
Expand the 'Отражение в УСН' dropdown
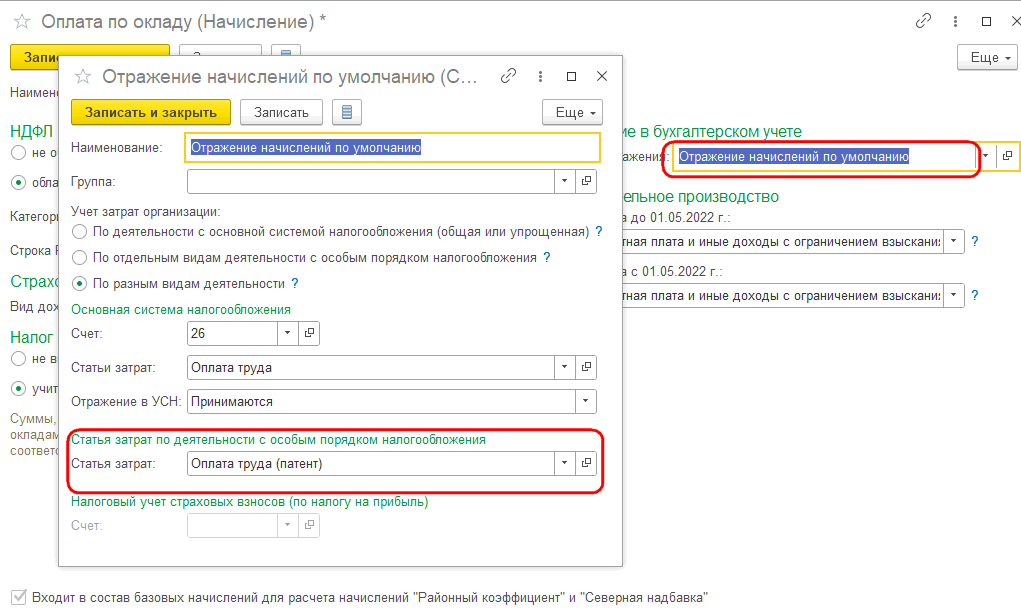(x=585, y=401)
